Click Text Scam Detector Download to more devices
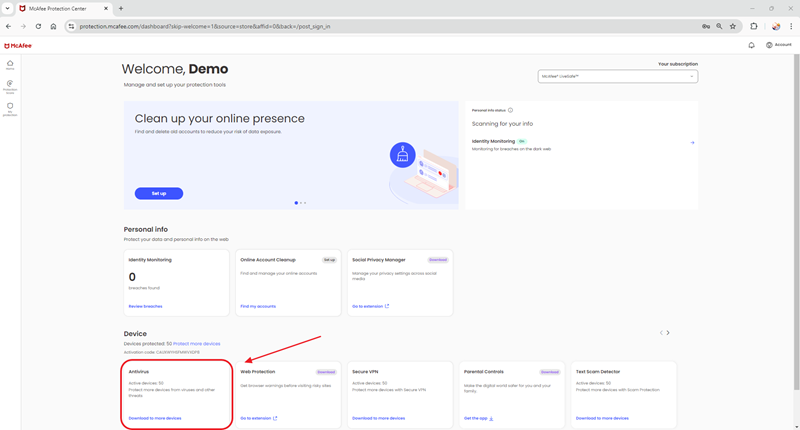800x430 pixels. pos(602,418)
